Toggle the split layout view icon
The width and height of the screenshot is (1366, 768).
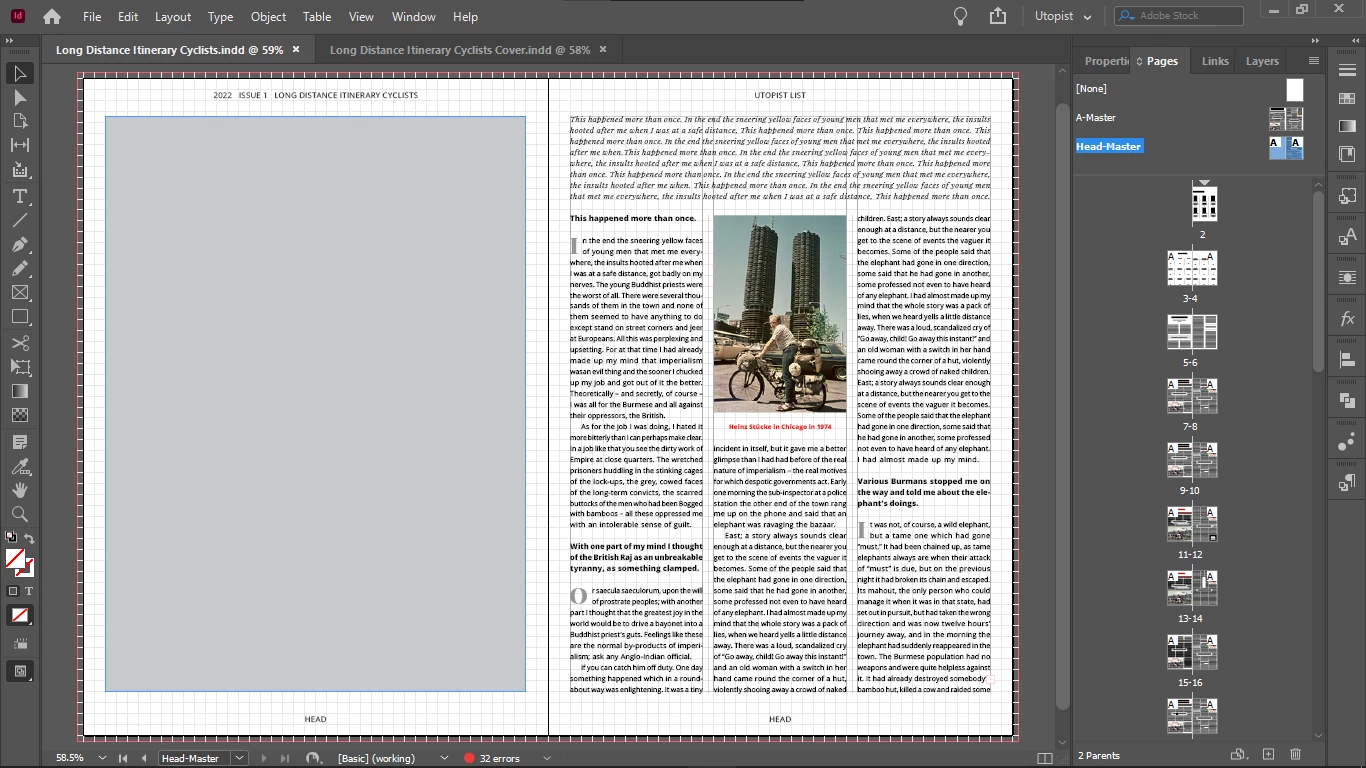tap(1045, 758)
